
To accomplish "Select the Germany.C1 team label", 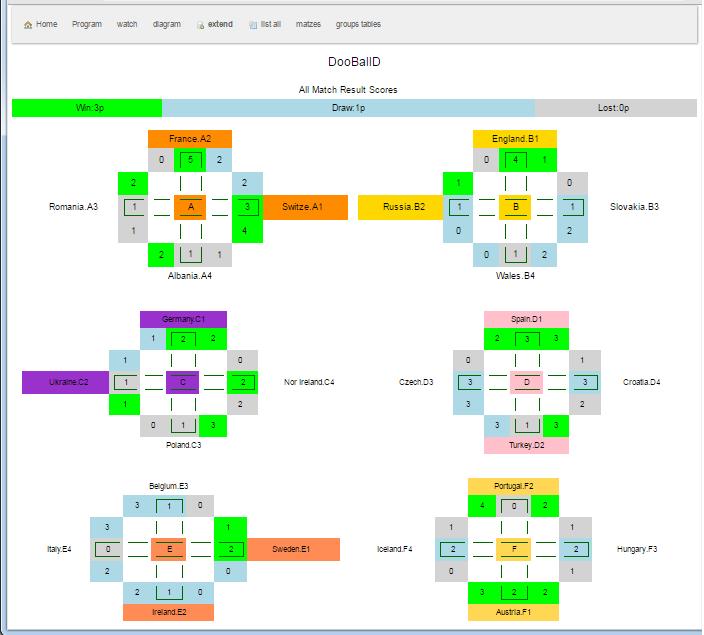I will point(183,319).
